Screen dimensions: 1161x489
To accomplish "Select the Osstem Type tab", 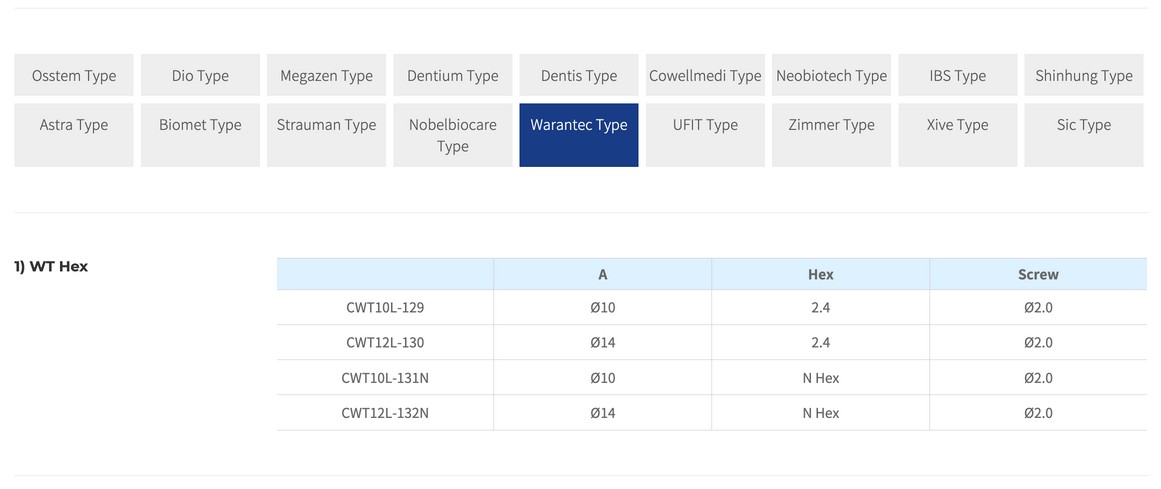I will 74,75.
